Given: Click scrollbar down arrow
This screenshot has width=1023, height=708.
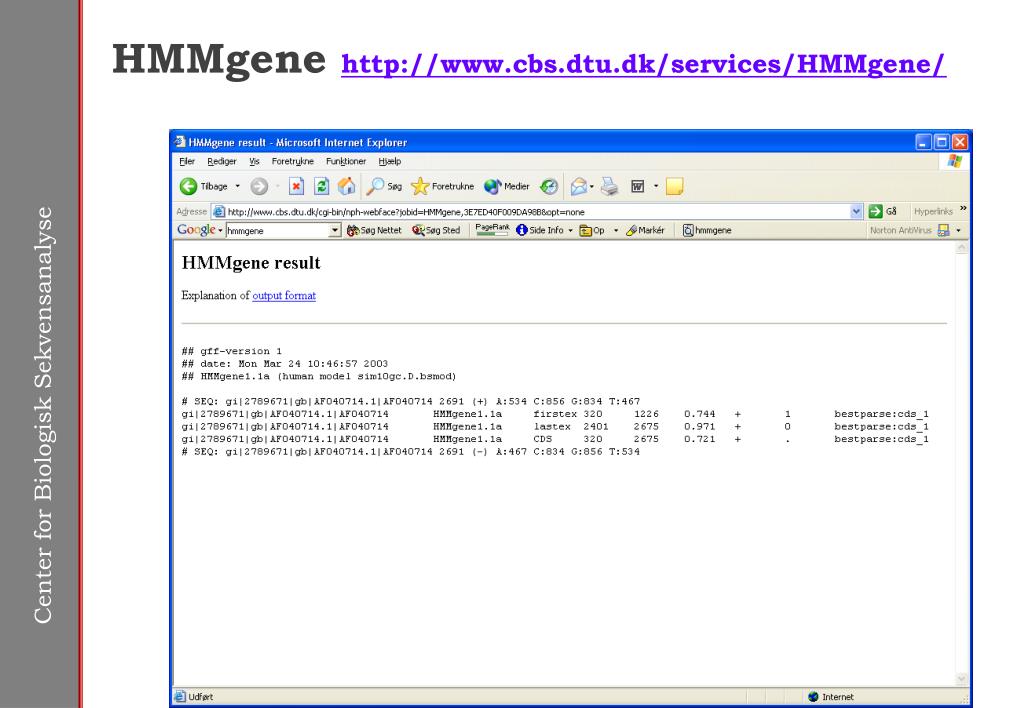Looking at the screenshot, I should point(961,679).
